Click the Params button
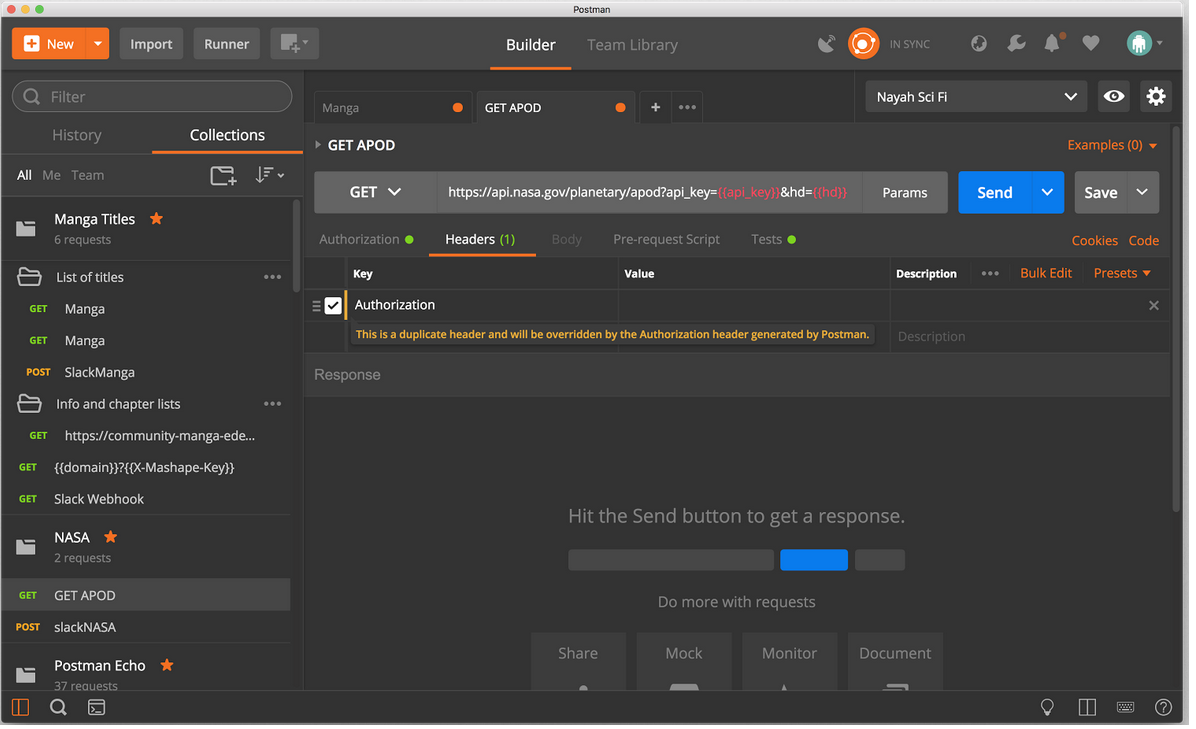 (905, 192)
